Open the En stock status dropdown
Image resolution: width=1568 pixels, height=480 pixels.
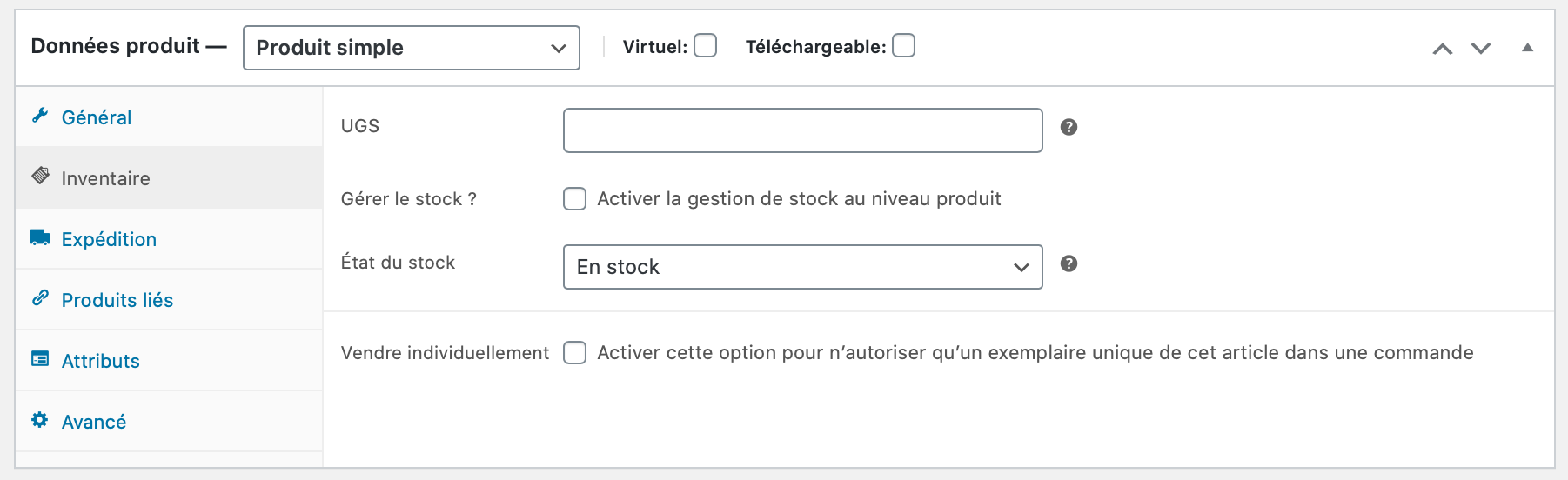click(802, 267)
